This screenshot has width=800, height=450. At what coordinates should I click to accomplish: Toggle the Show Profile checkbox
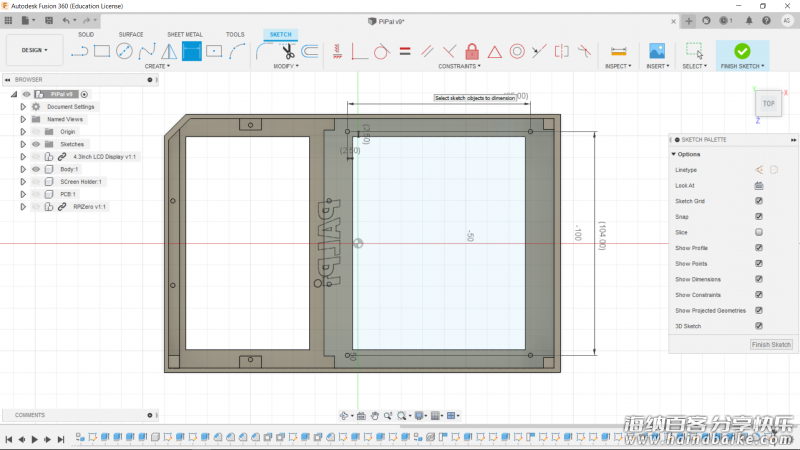759,248
